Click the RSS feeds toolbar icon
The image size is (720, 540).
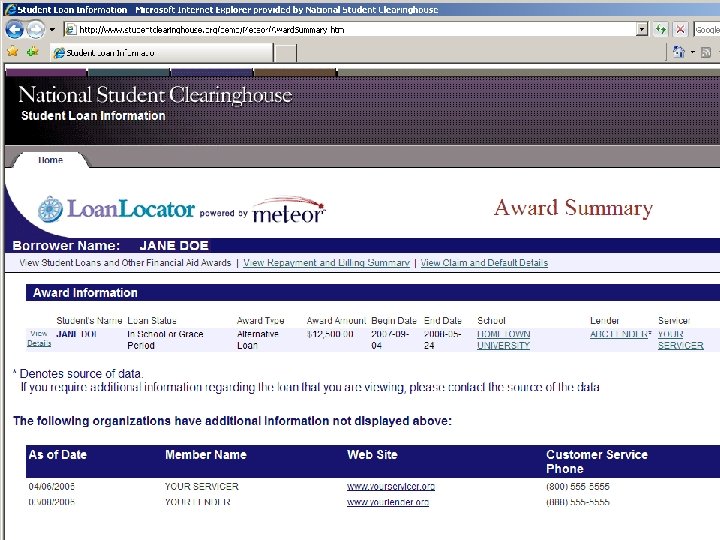pyautogui.click(x=706, y=52)
